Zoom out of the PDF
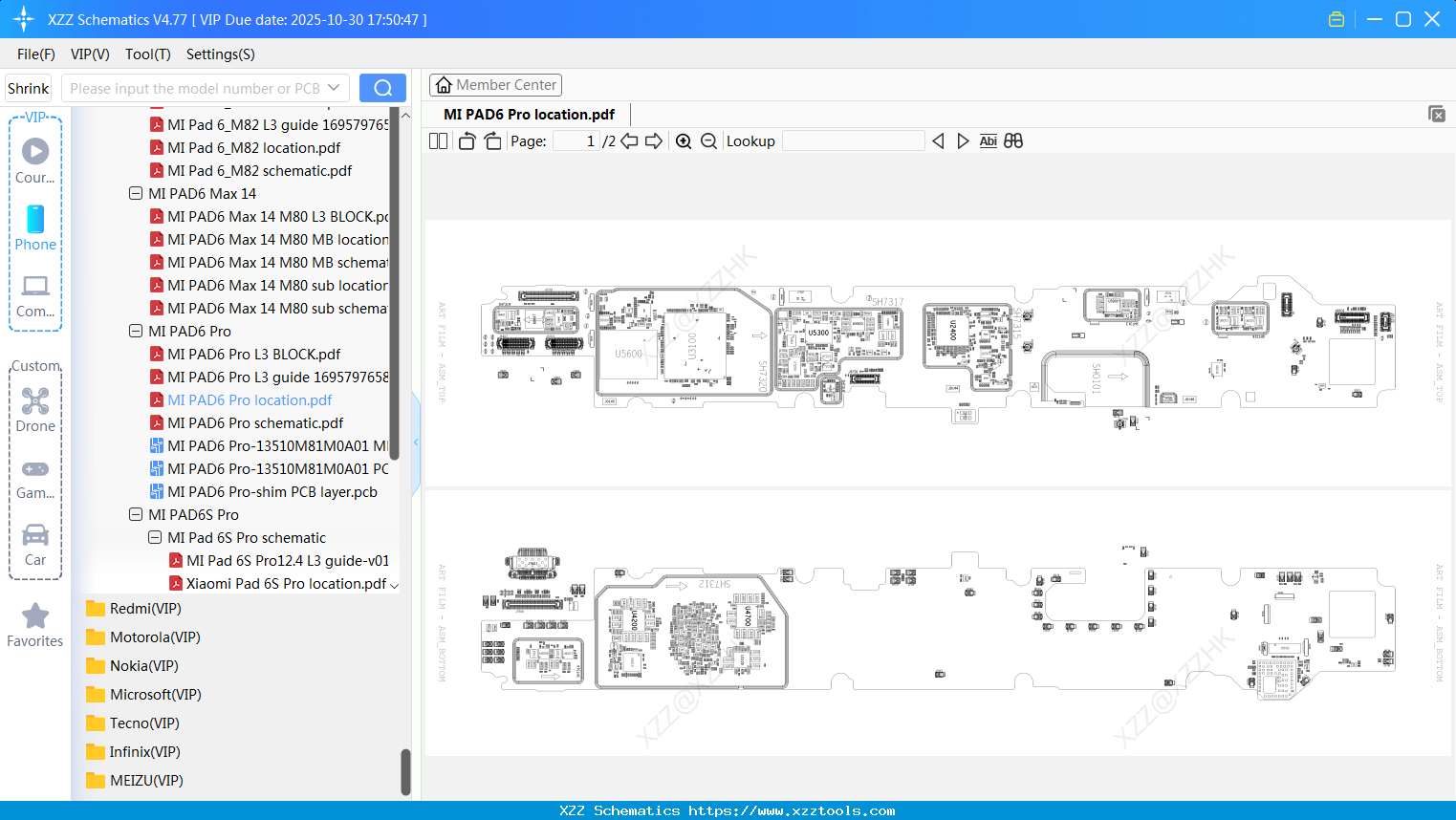Viewport: 1456px width, 820px height. (x=708, y=141)
